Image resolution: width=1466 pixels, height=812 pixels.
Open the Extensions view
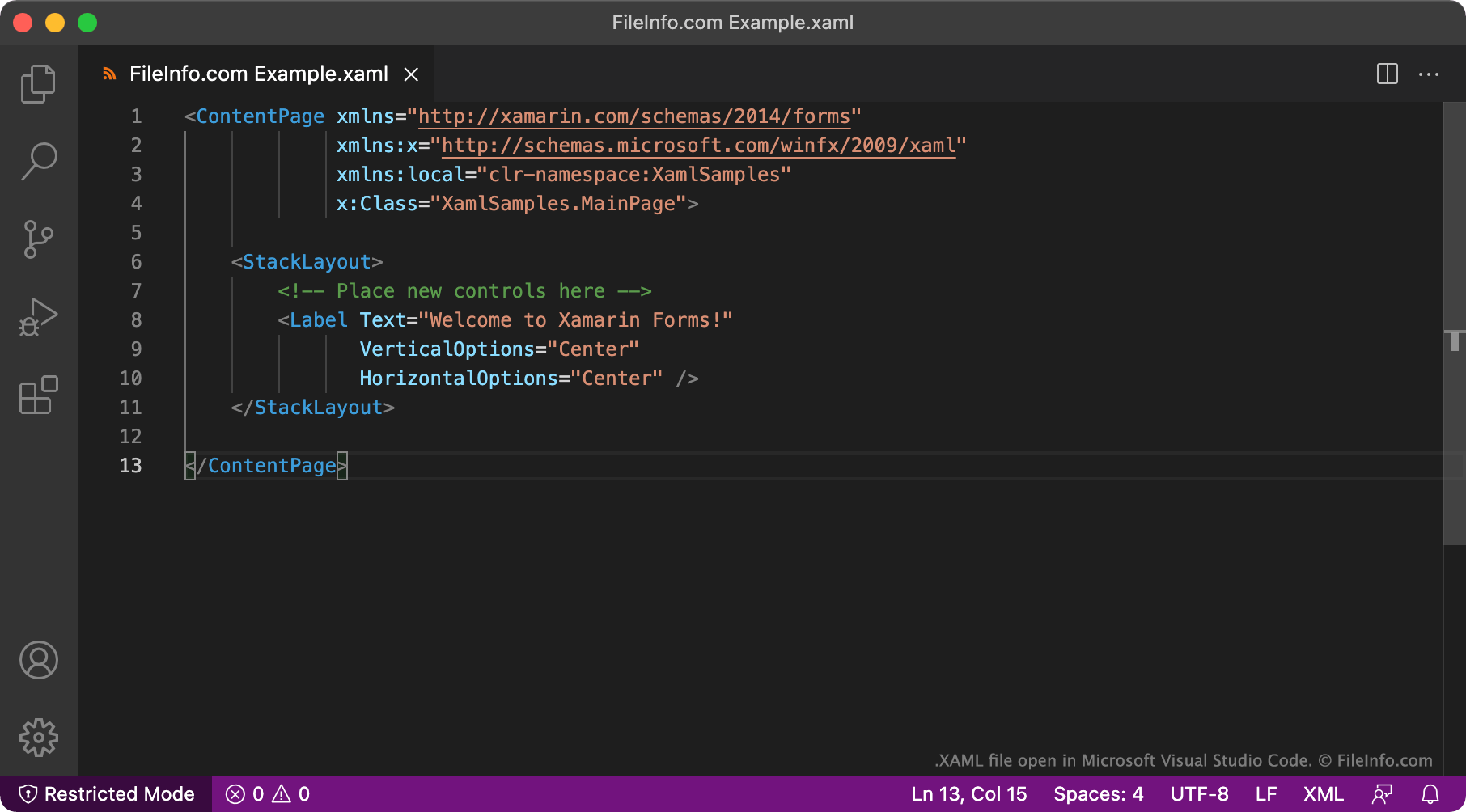(x=38, y=395)
